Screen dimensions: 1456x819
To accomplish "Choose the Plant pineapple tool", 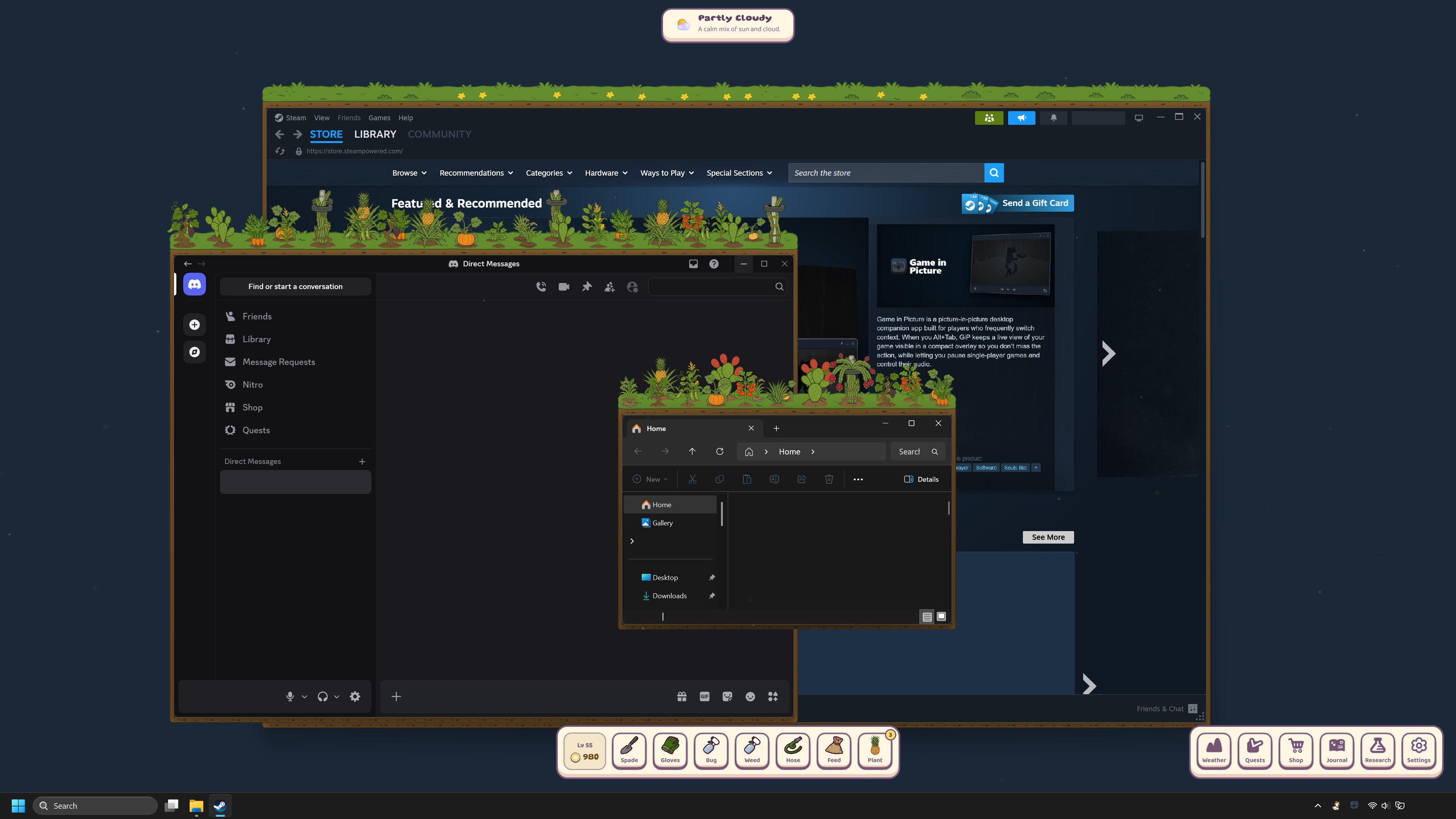I will click(875, 751).
